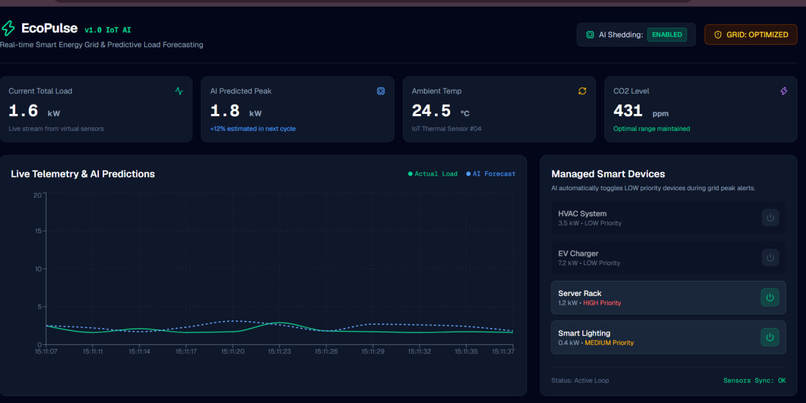Click the AI Shedding chip icon
The height and width of the screenshot is (403, 806).
pos(590,35)
